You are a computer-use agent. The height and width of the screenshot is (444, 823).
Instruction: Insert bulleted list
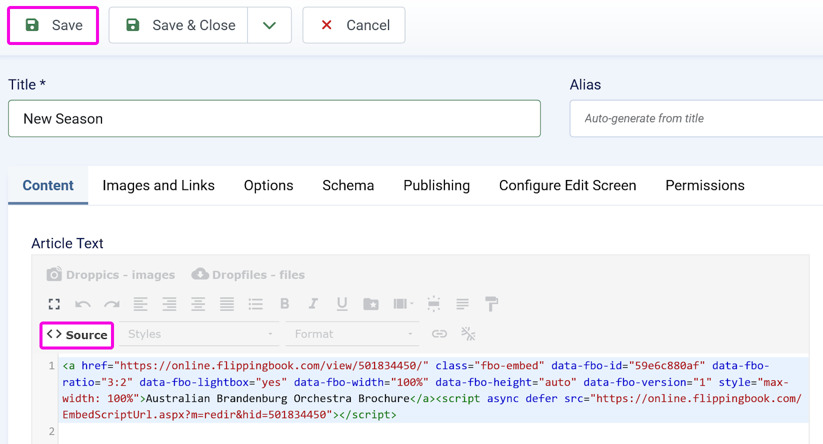coord(256,304)
